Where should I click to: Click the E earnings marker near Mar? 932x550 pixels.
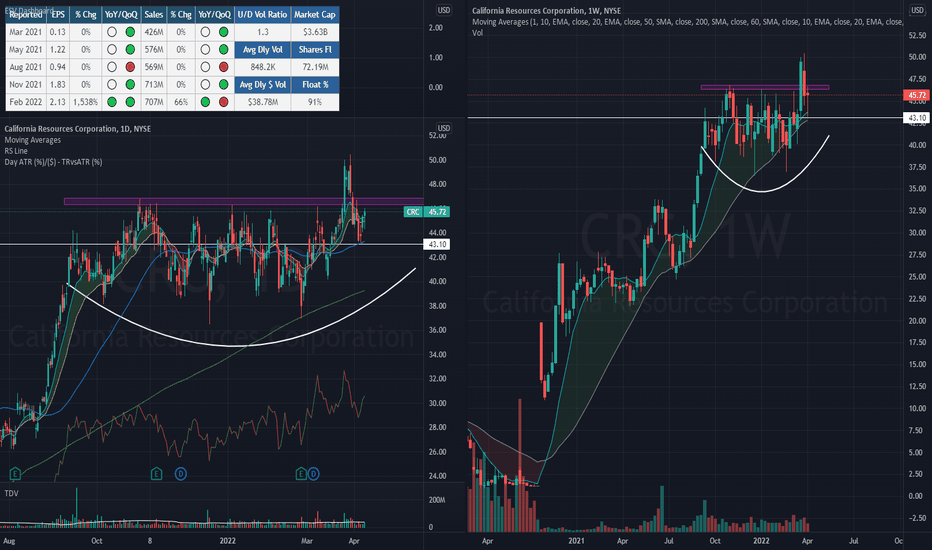point(301,474)
